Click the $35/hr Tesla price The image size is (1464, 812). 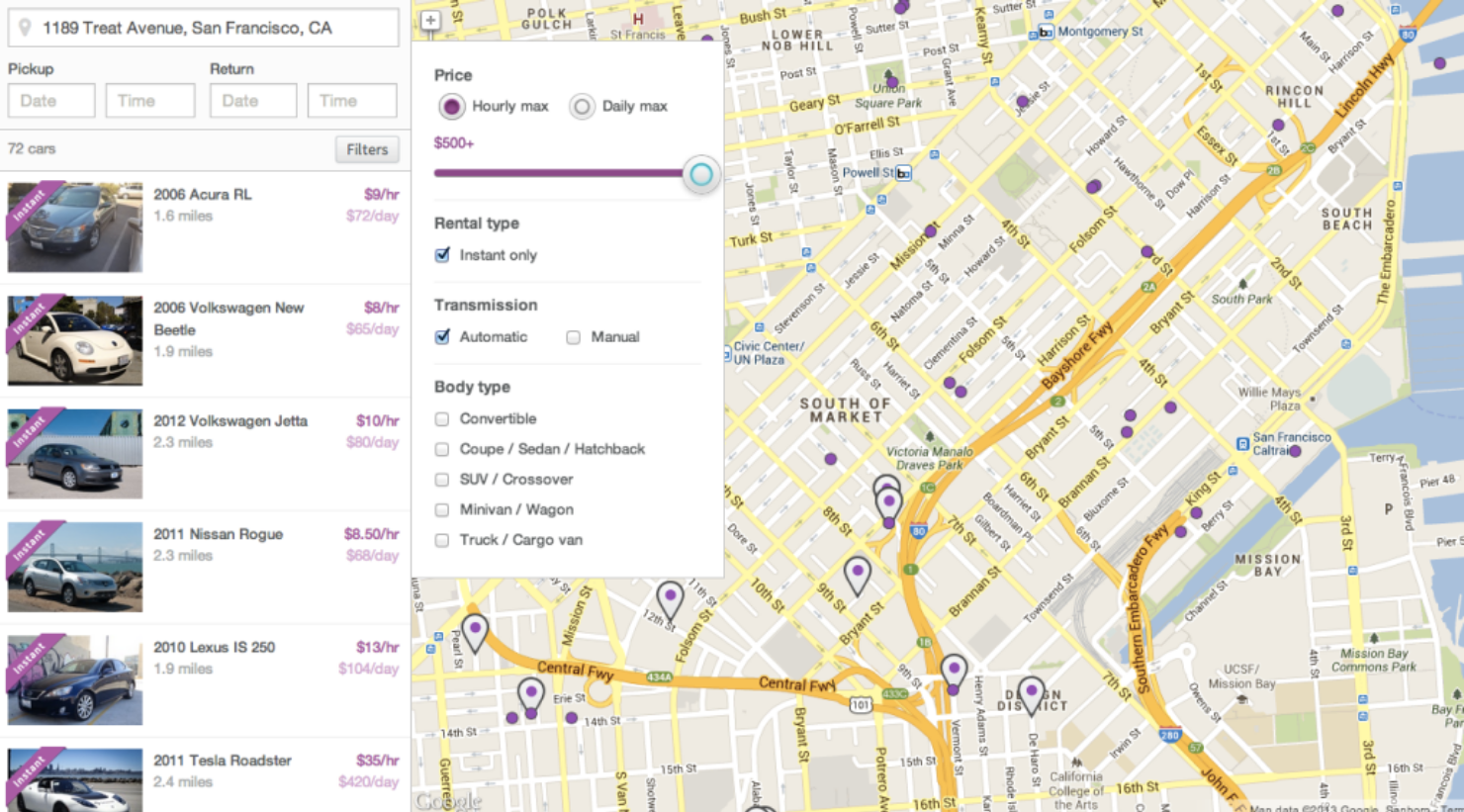[377, 761]
